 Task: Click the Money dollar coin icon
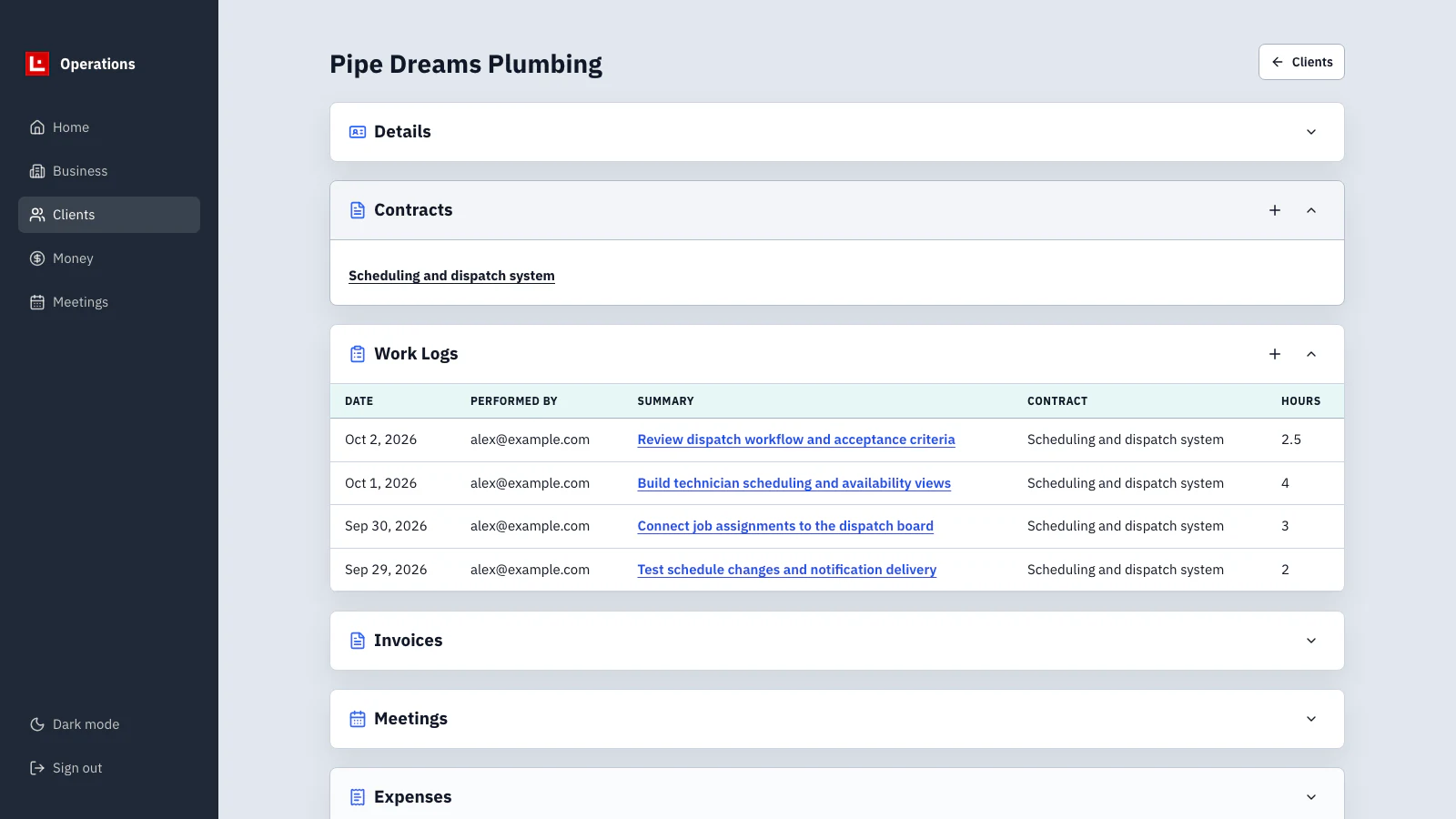37,258
